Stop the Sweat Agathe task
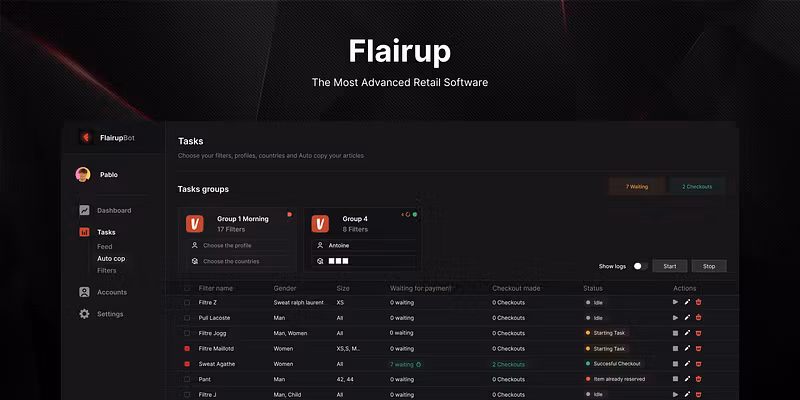 (x=676, y=364)
